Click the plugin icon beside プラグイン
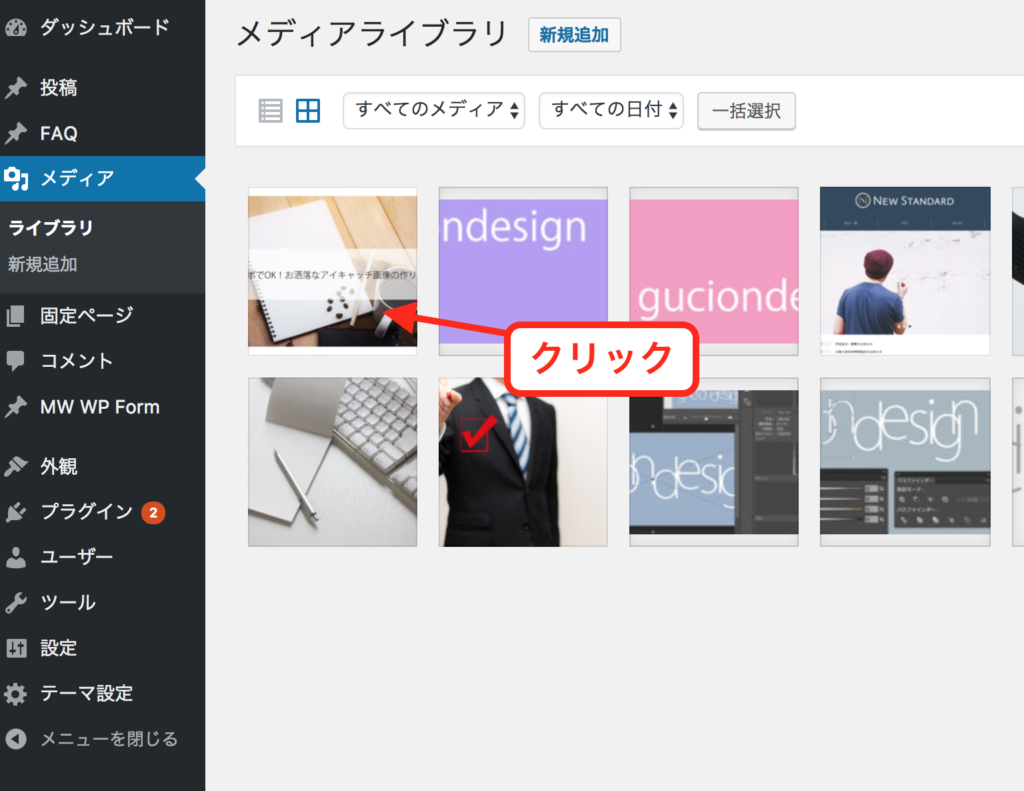The image size is (1024, 791). (16, 512)
